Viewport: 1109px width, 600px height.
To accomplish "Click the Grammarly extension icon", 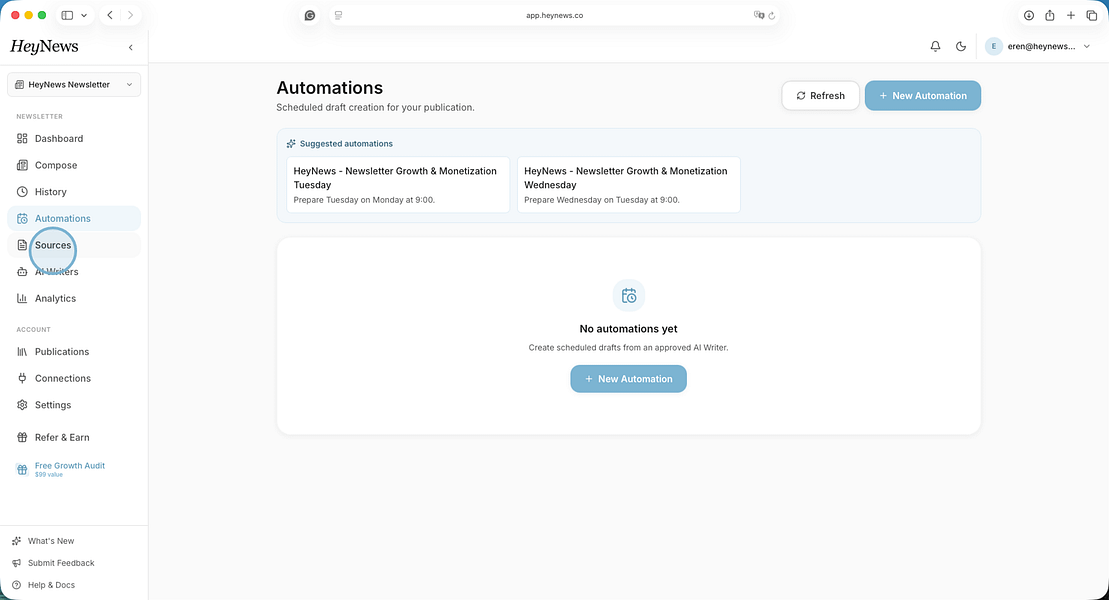I will tap(310, 15).
